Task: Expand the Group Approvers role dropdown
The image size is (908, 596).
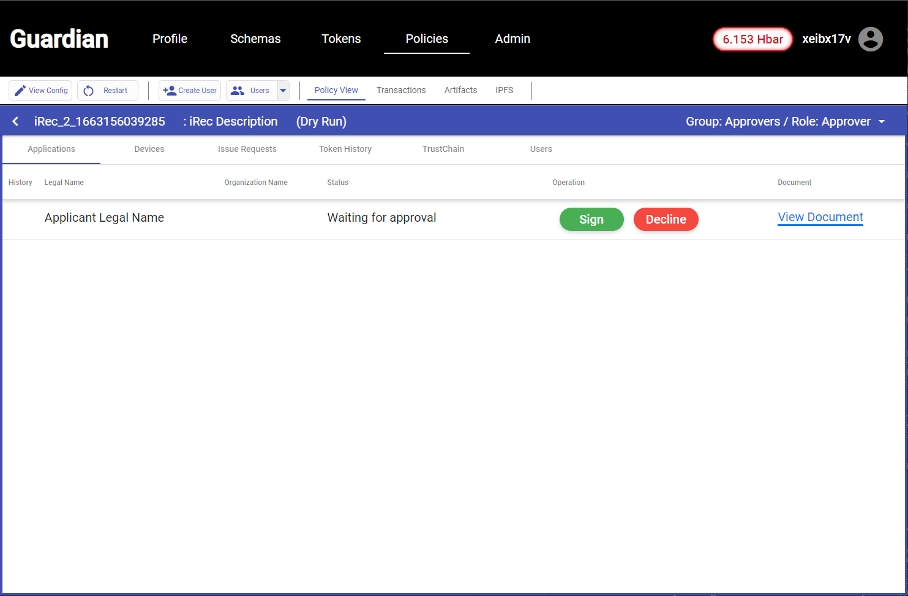Action: coord(881,122)
